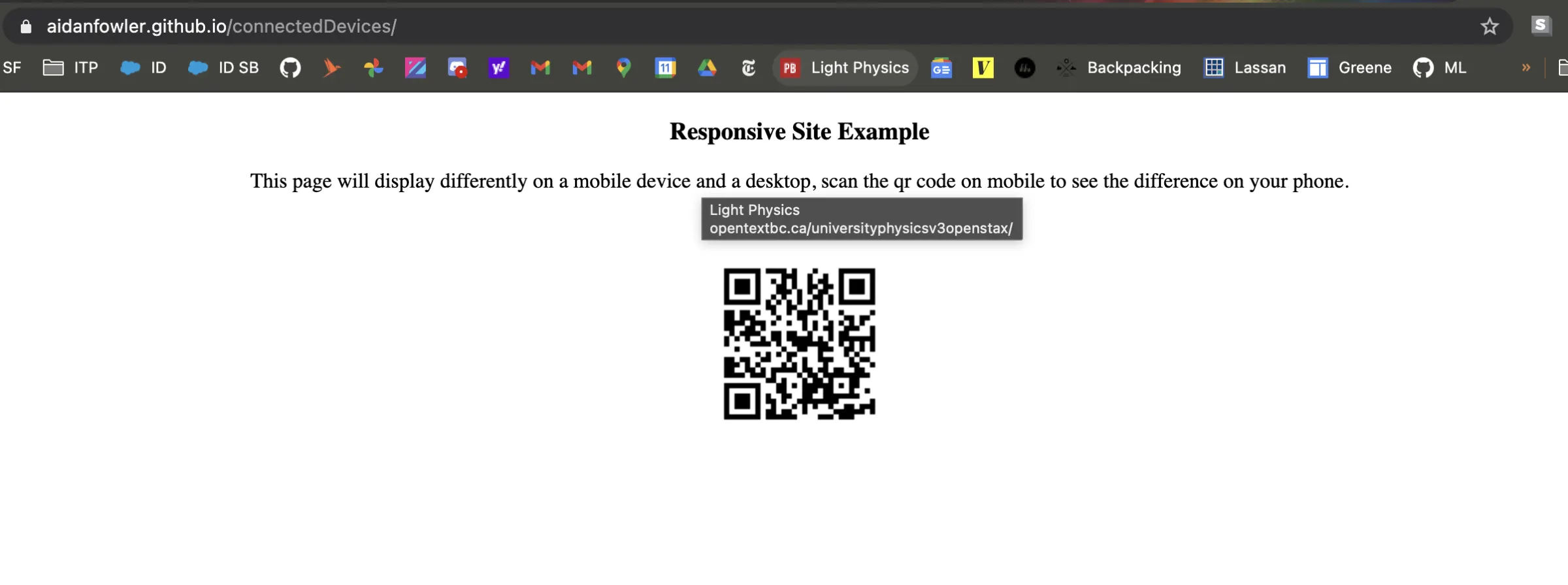This screenshot has height=585, width=1568.
Task: Click the lock icon in address bar
Action: coord(25,26)
